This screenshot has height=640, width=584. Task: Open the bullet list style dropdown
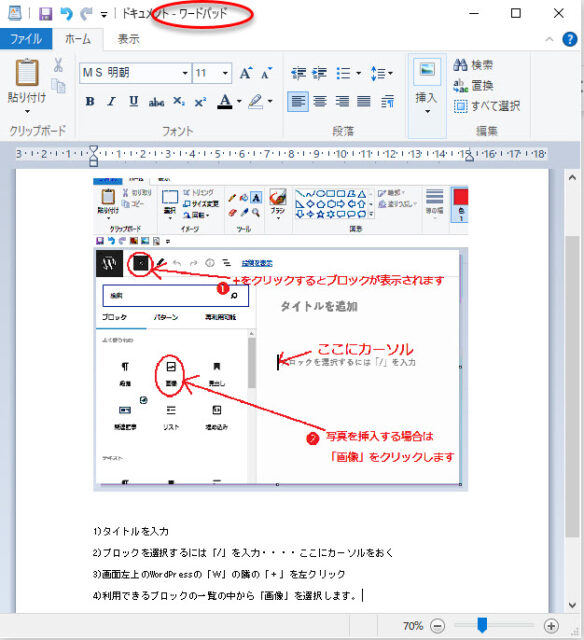tap(359, 73)
